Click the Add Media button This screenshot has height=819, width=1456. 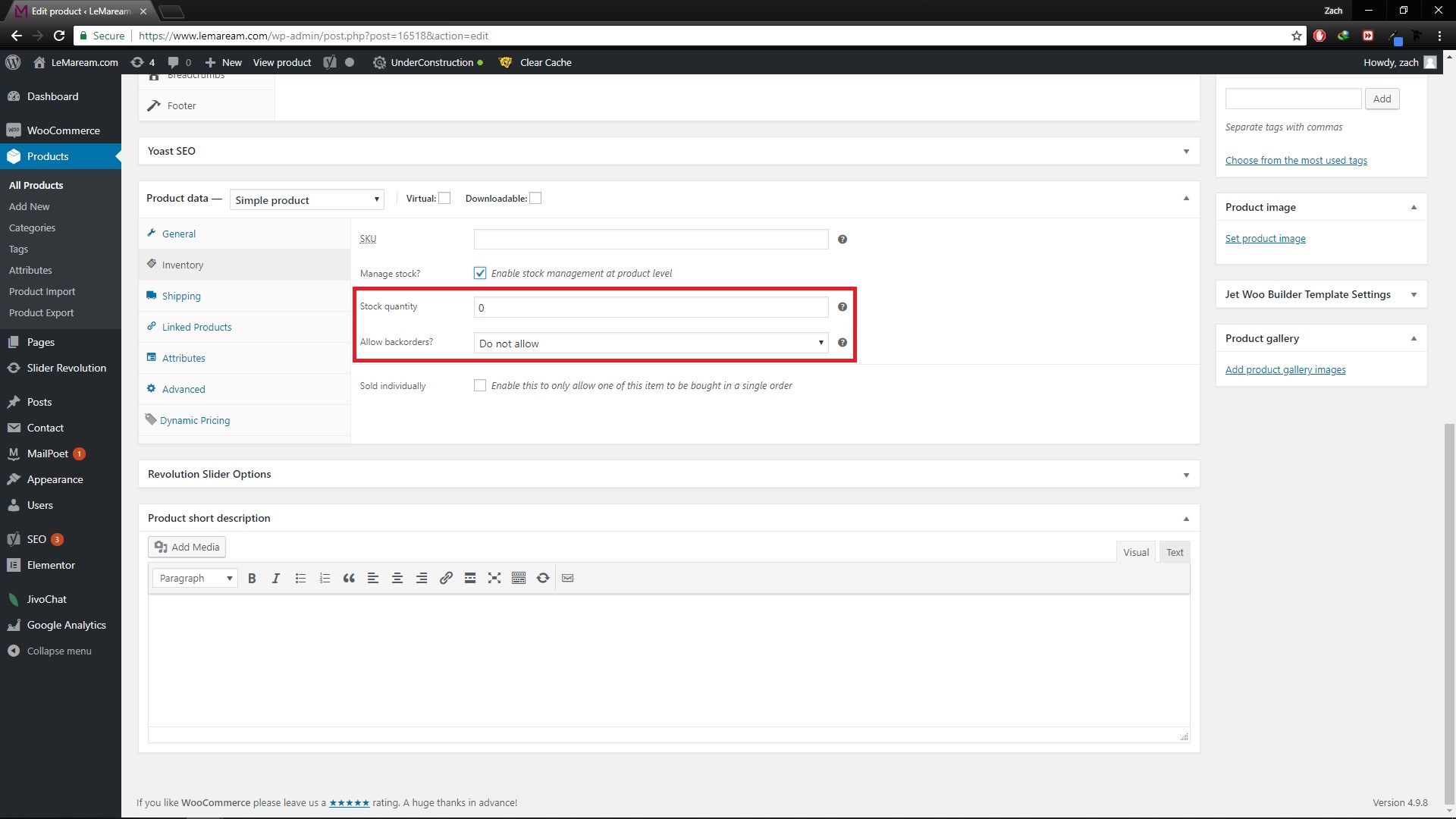[187, 547]
